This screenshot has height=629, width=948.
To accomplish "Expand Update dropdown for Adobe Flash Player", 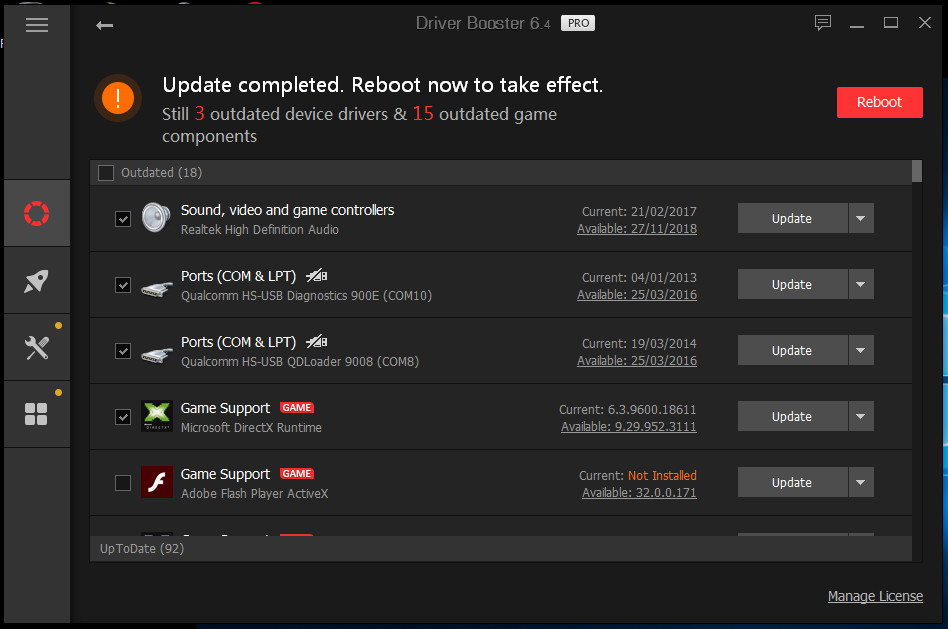I will [x=861, y=482].
